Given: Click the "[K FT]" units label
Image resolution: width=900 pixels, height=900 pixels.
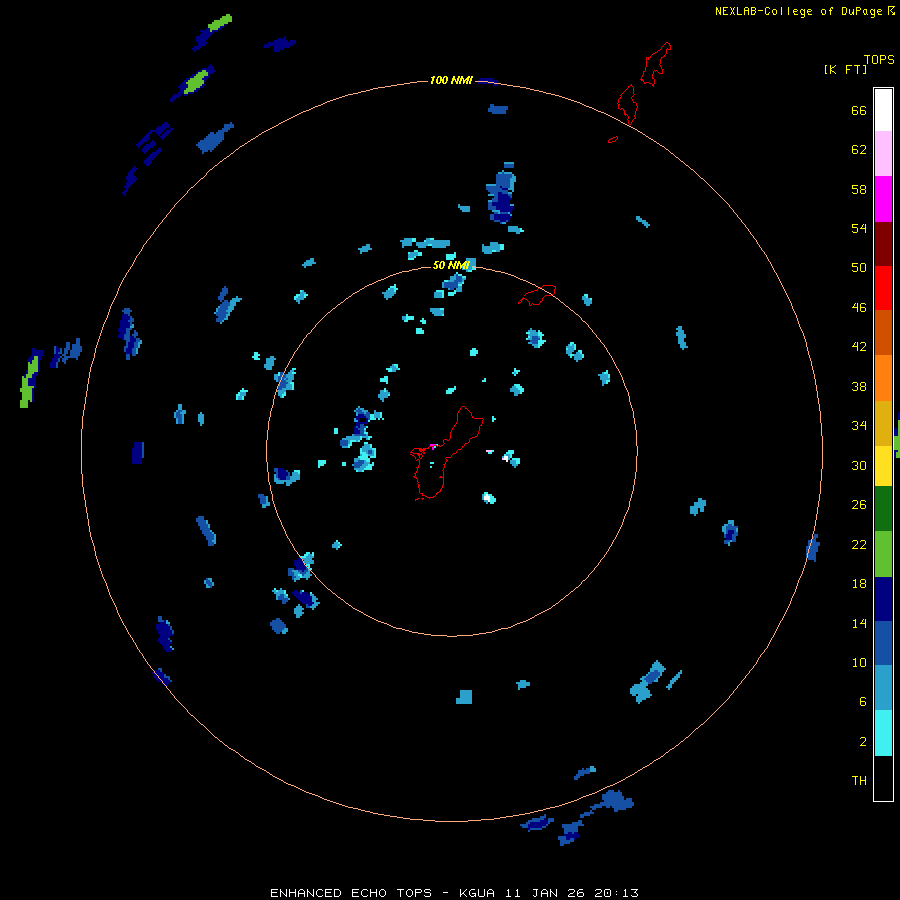Looking at the screenshot, I should point(845,69).
